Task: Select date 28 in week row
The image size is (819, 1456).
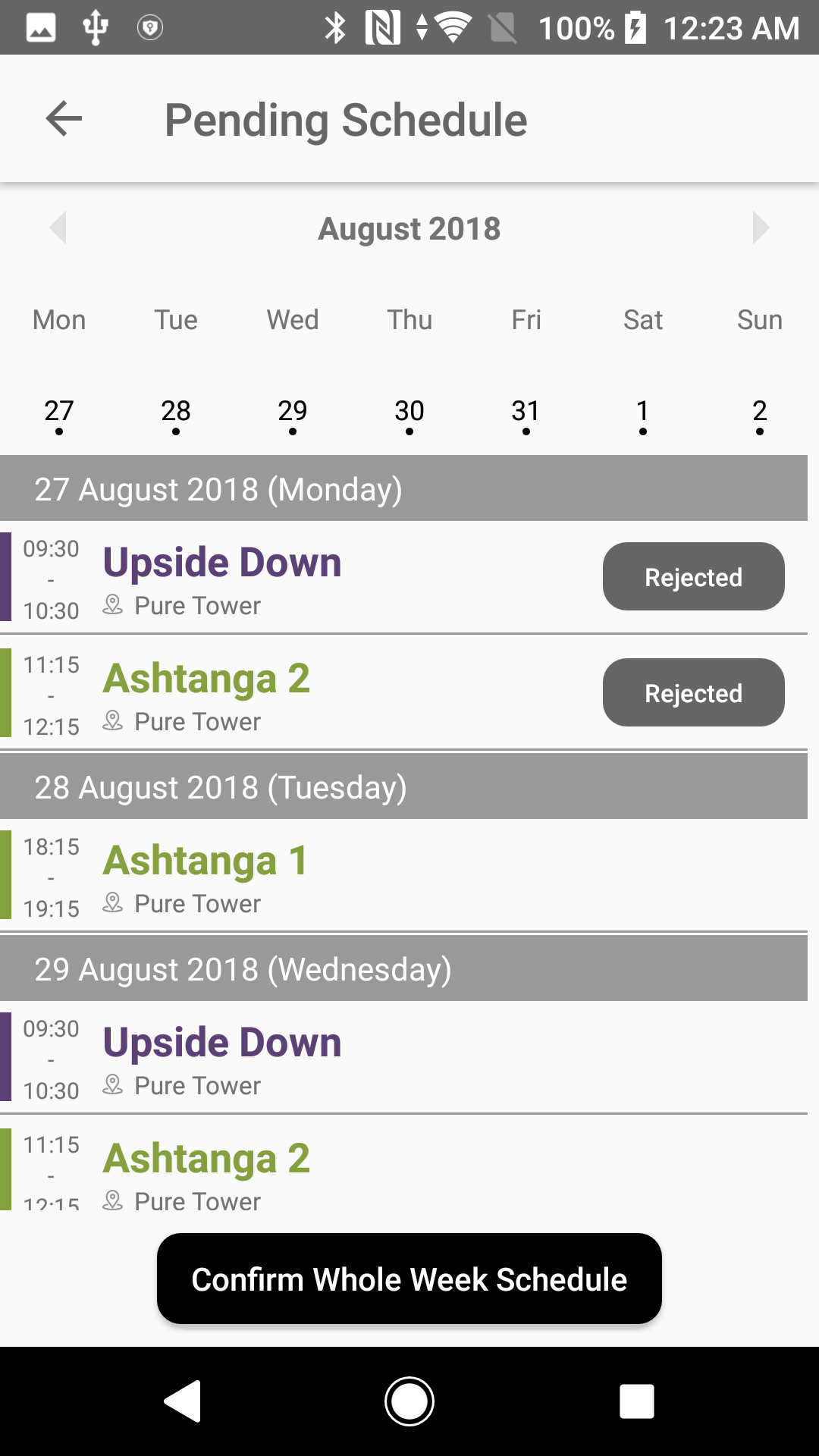Action: click(x=176, y=412)
